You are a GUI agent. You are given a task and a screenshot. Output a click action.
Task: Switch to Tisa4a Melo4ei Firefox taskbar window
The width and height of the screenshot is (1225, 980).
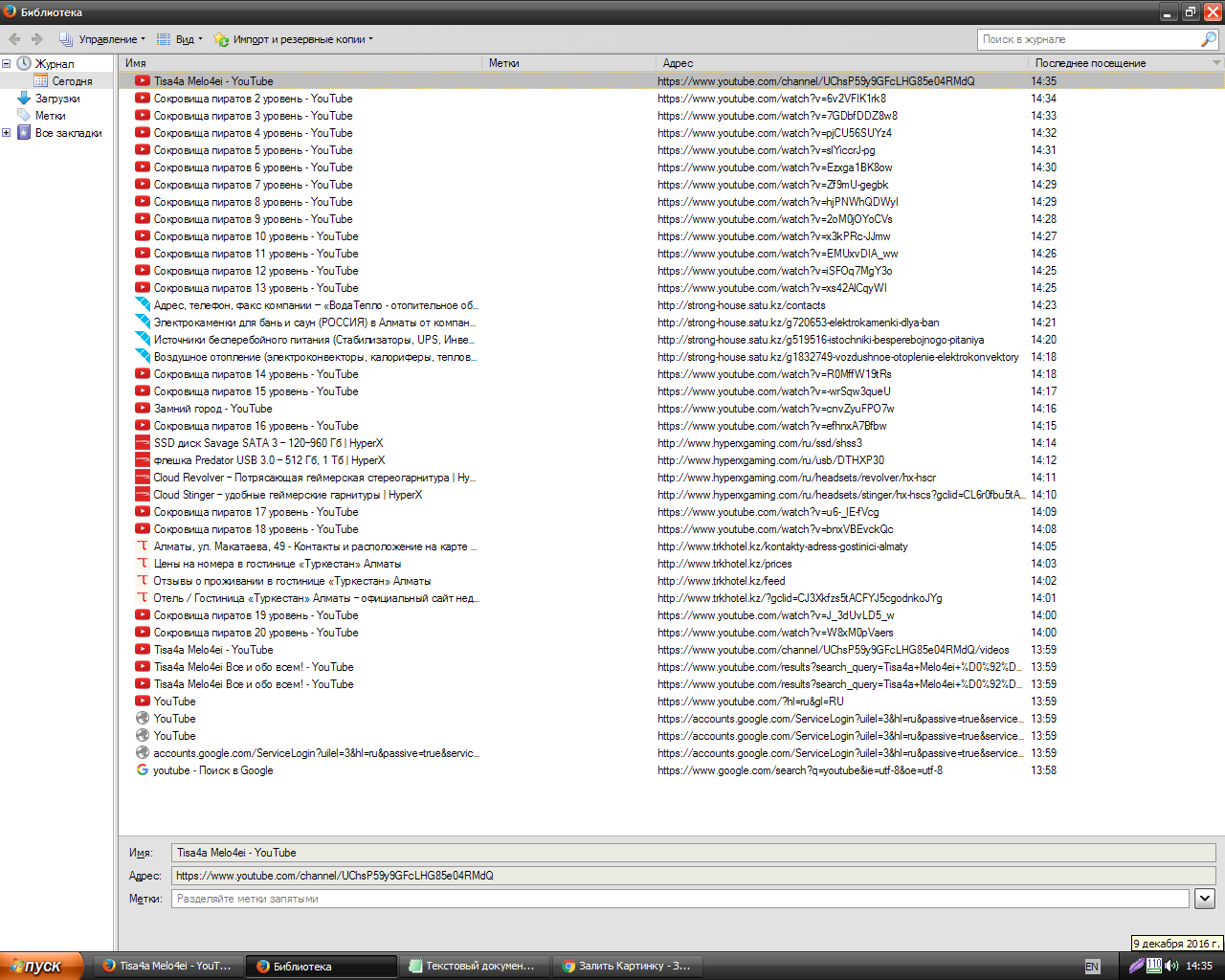[x=168, y=966]
